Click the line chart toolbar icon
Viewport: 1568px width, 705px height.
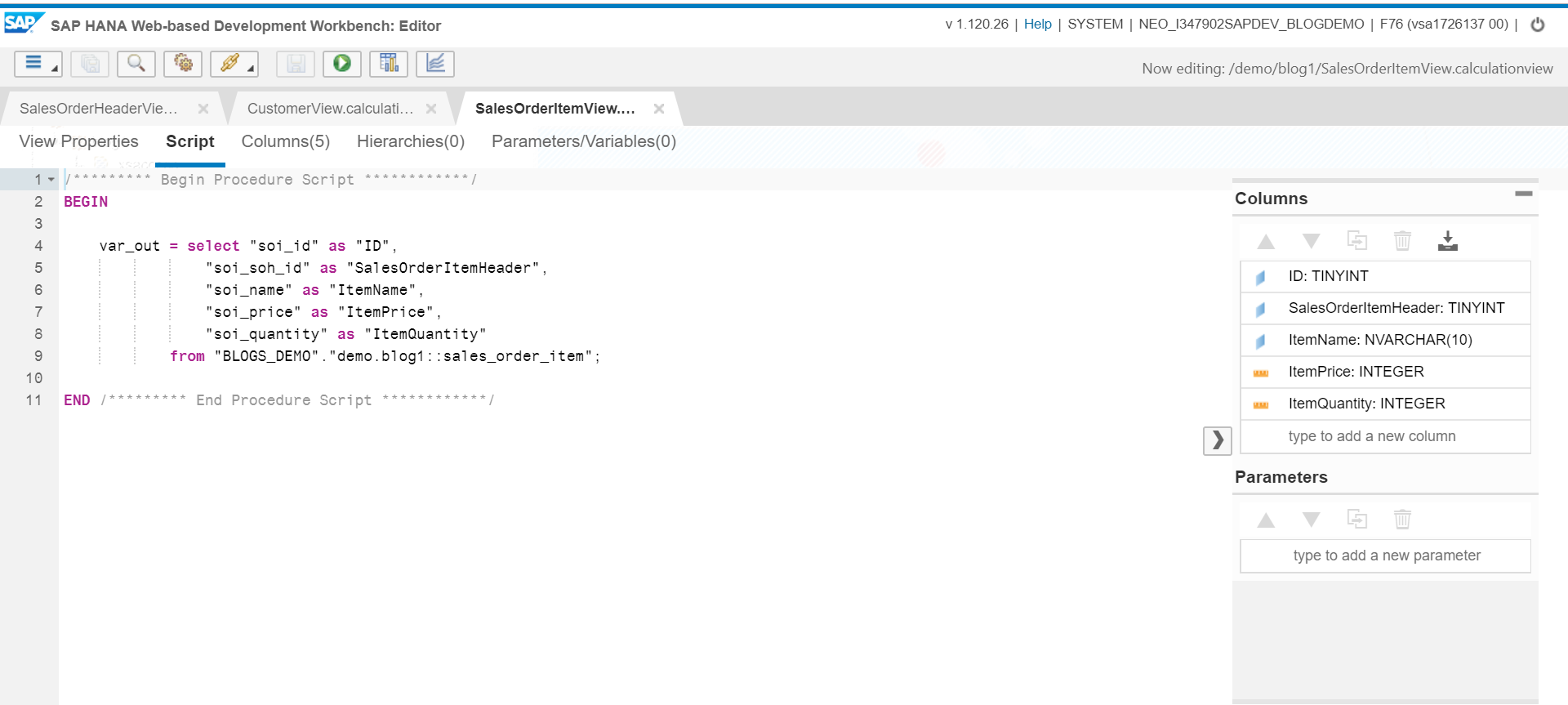435,64
